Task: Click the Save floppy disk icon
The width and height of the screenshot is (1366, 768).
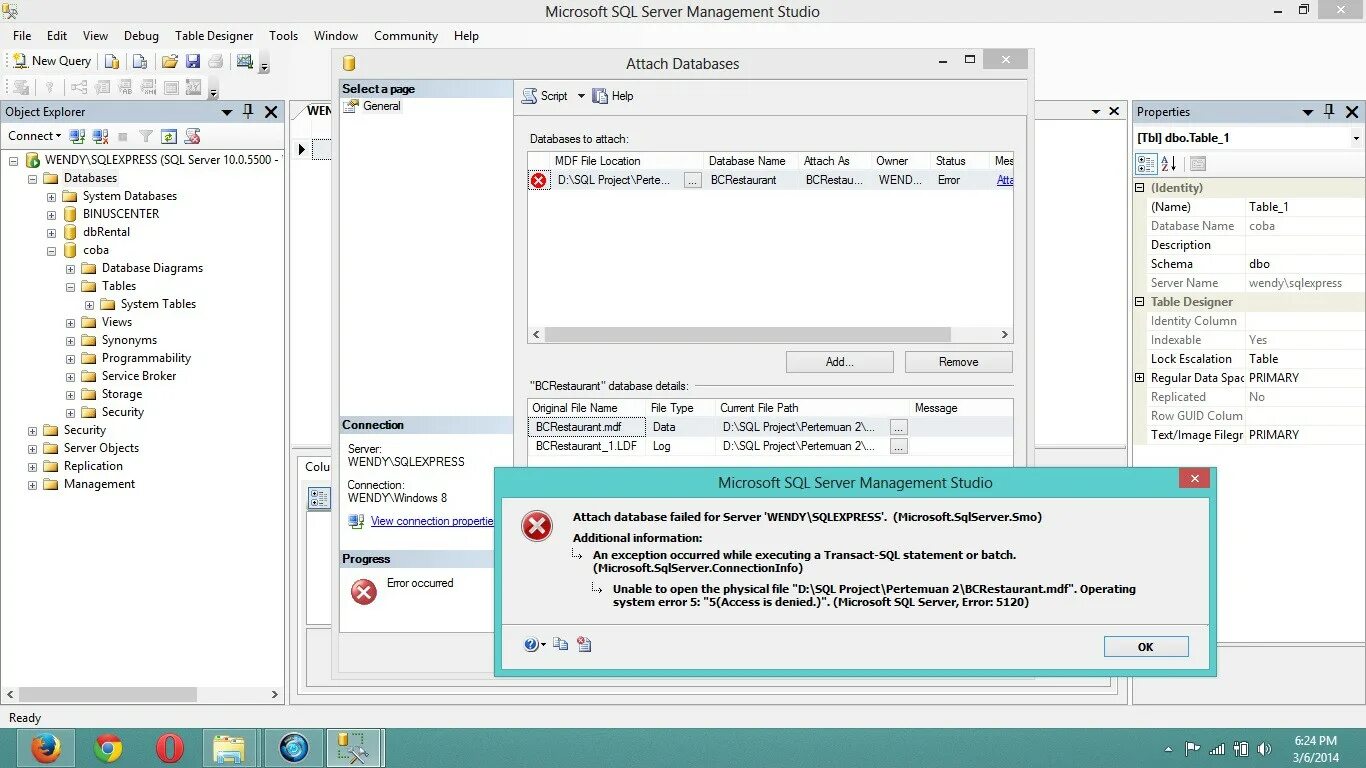Action: pos(193,61)
